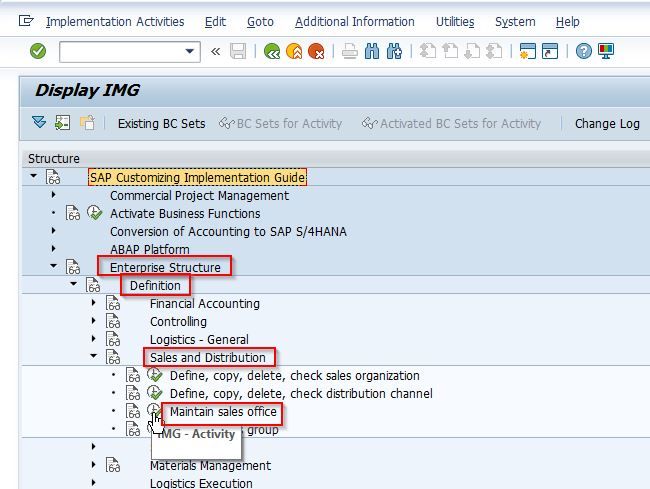650x489 pixels.
Task: Open the Help menu
Action: click(x=567, y=22)
